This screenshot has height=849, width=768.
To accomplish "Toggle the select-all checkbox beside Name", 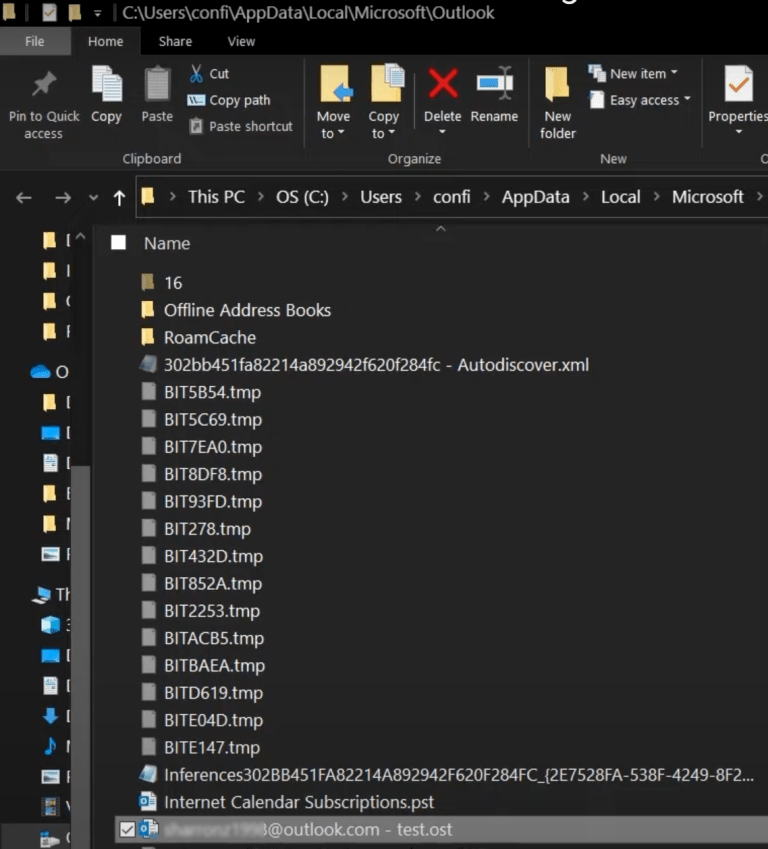I will (119, 243).
